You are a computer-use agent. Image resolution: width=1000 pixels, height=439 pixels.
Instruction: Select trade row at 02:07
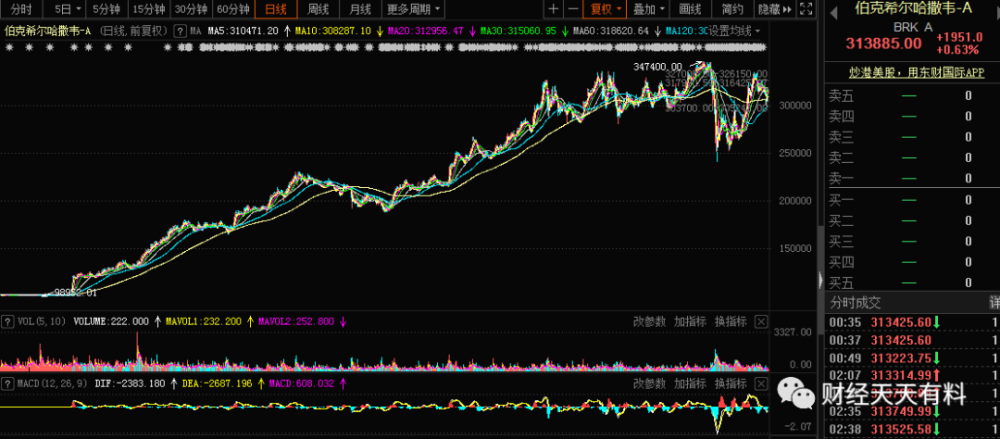(x=911, y=376)
